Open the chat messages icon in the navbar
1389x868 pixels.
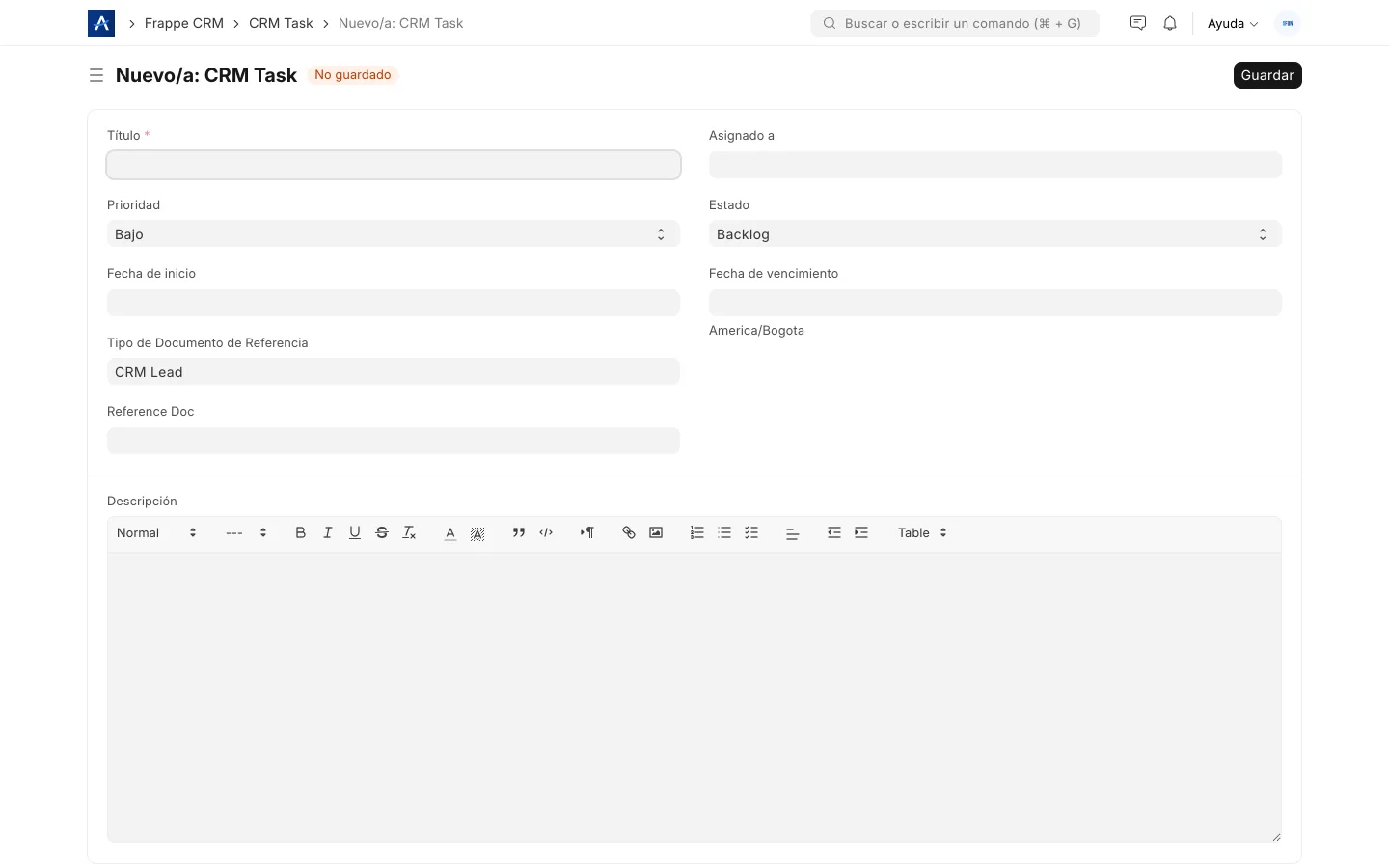pyautogui.click(x=1138, y=23)
